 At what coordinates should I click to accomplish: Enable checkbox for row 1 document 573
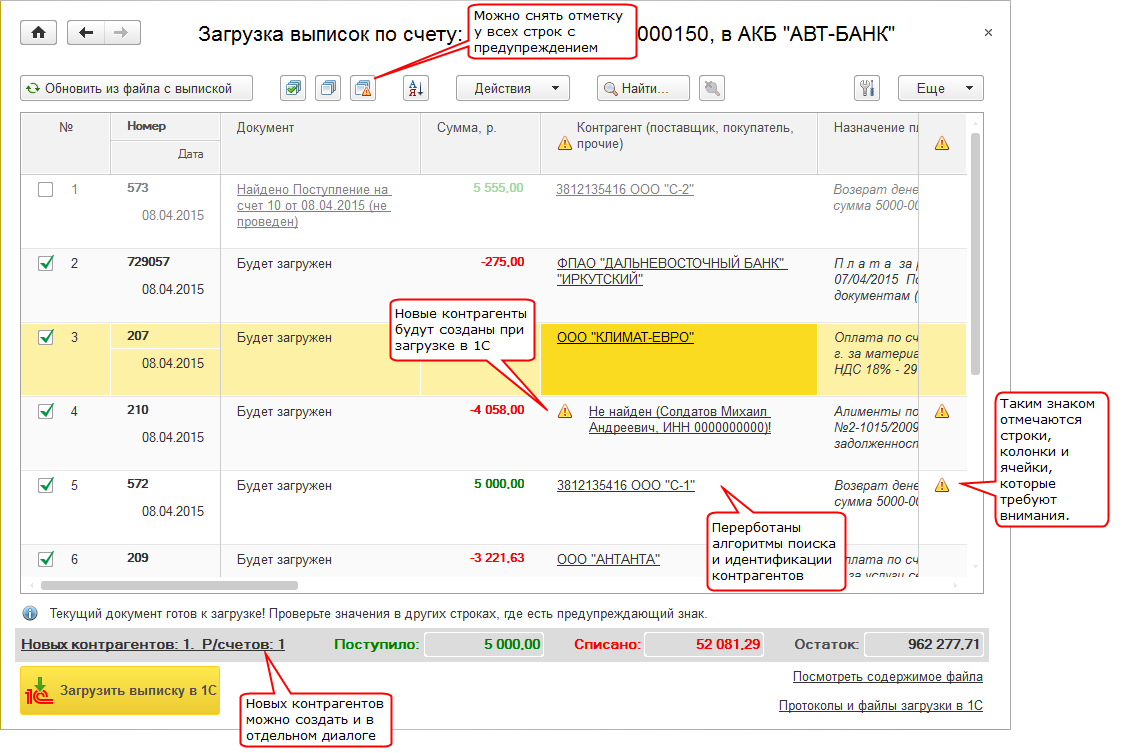(45, 190)
